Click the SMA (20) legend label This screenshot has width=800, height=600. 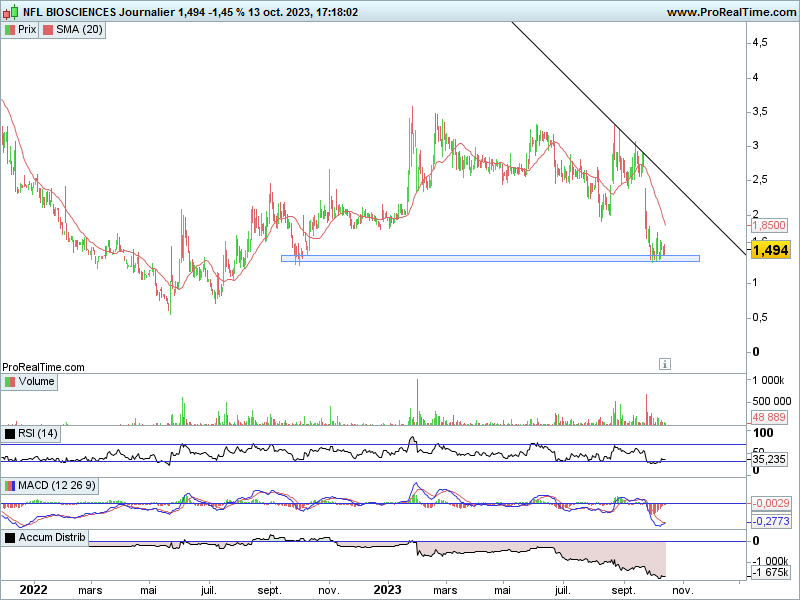[x=79, y=30]
